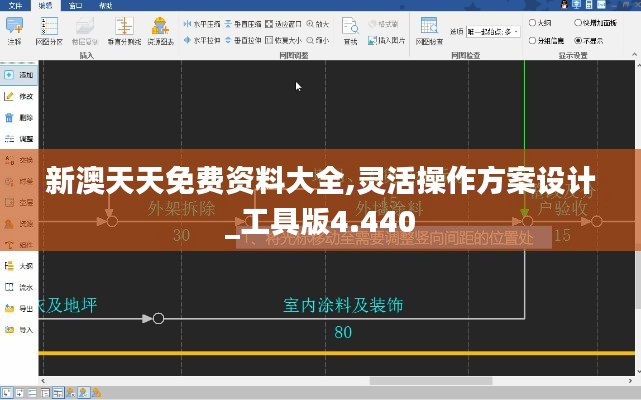Viewport: 641px width, 400px height.
Task: Click the duration value 80
Action: tap(343, 332)
